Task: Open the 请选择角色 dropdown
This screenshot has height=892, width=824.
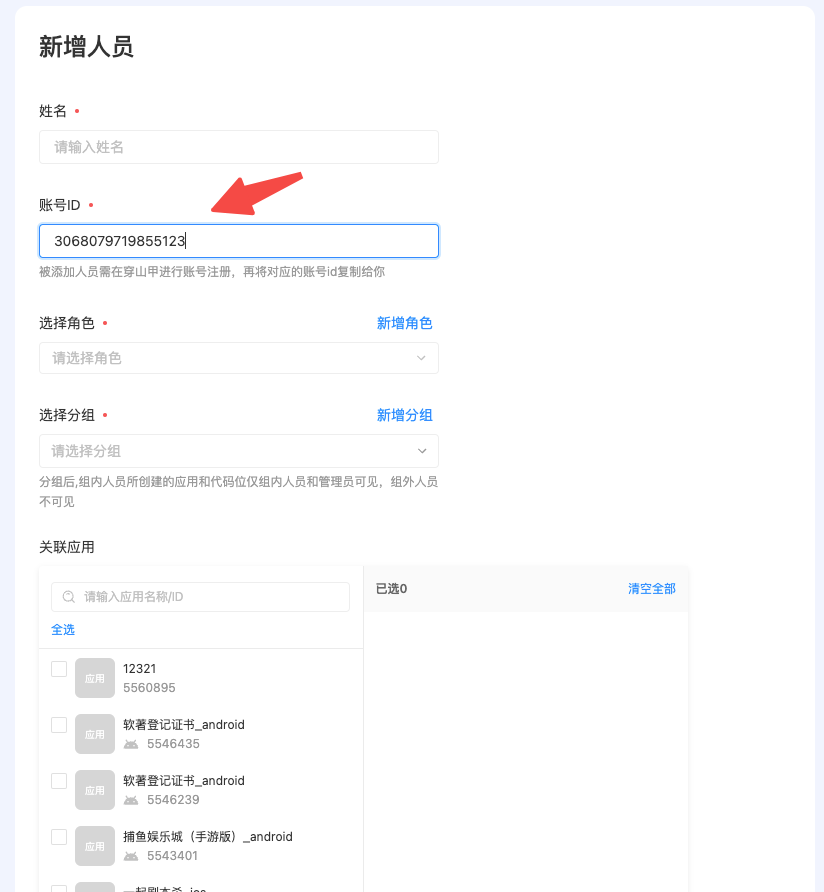Action: click(x=239, y=358)
